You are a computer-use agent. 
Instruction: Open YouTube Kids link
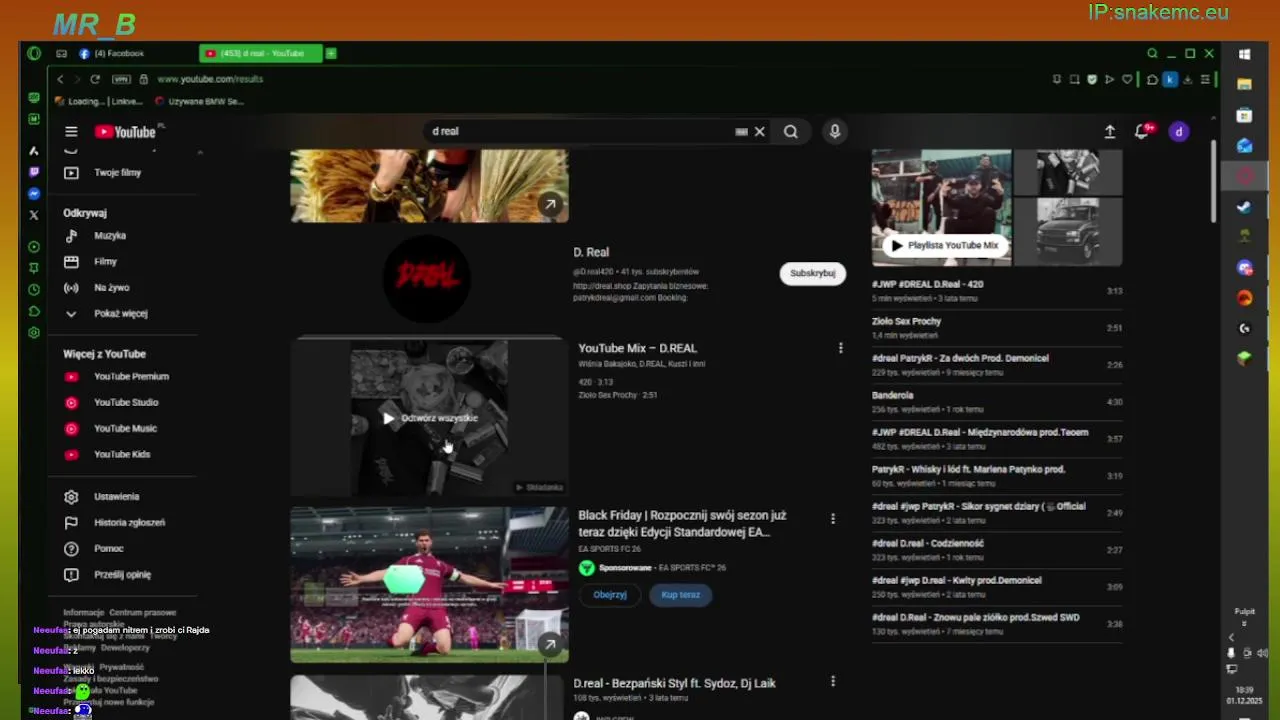point(121,454)
